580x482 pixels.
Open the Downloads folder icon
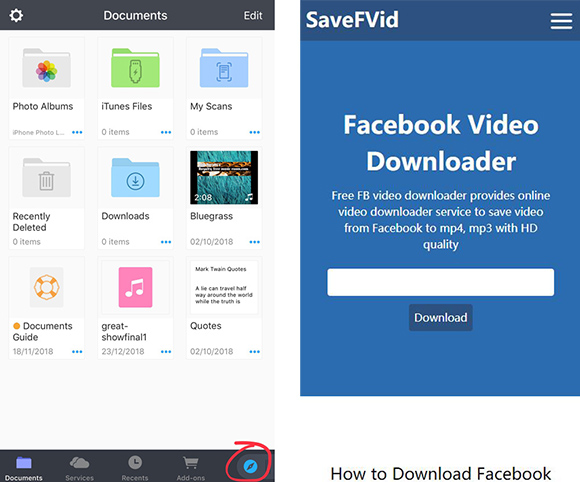(135, 178)
